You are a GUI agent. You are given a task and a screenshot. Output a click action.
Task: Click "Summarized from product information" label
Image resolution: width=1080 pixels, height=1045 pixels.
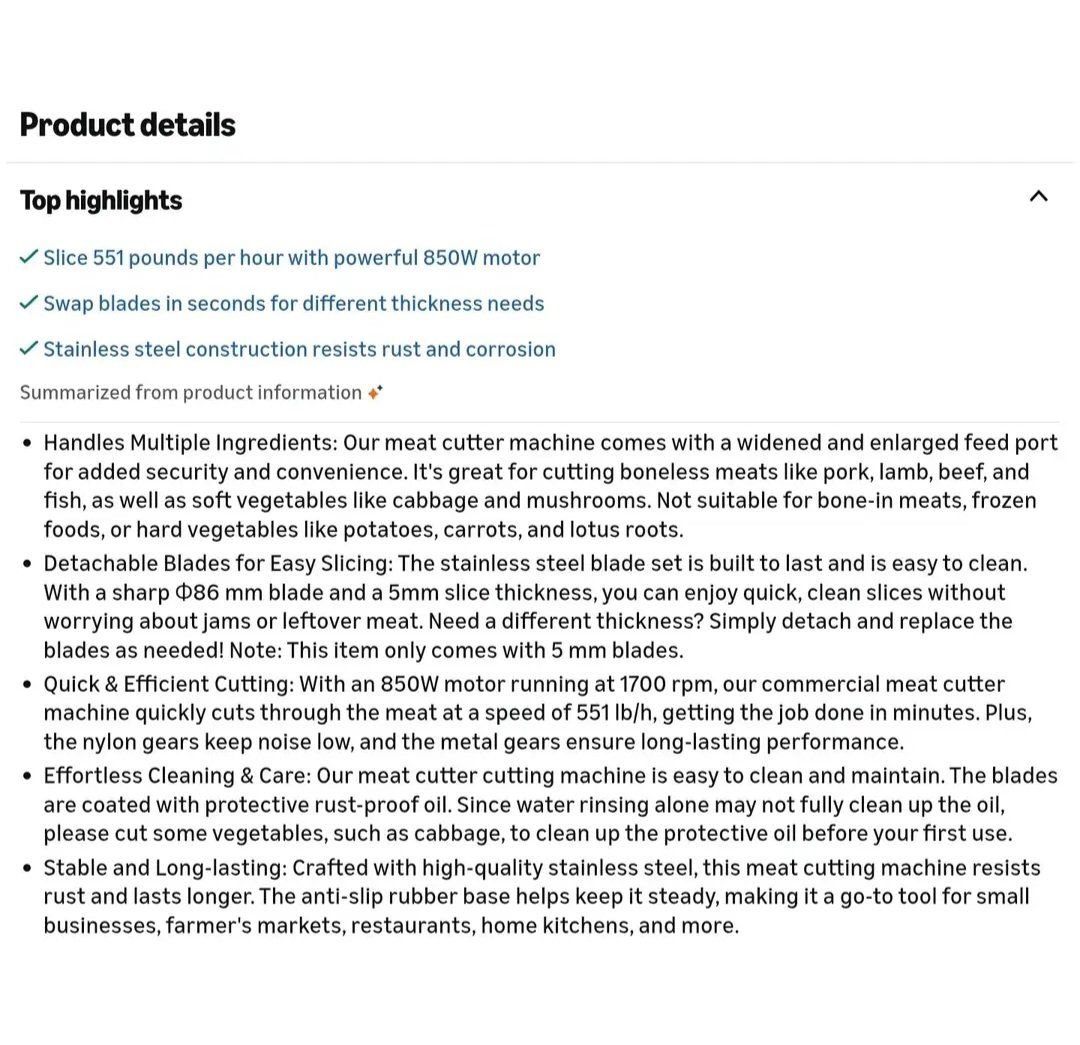[x=190, y=393]
